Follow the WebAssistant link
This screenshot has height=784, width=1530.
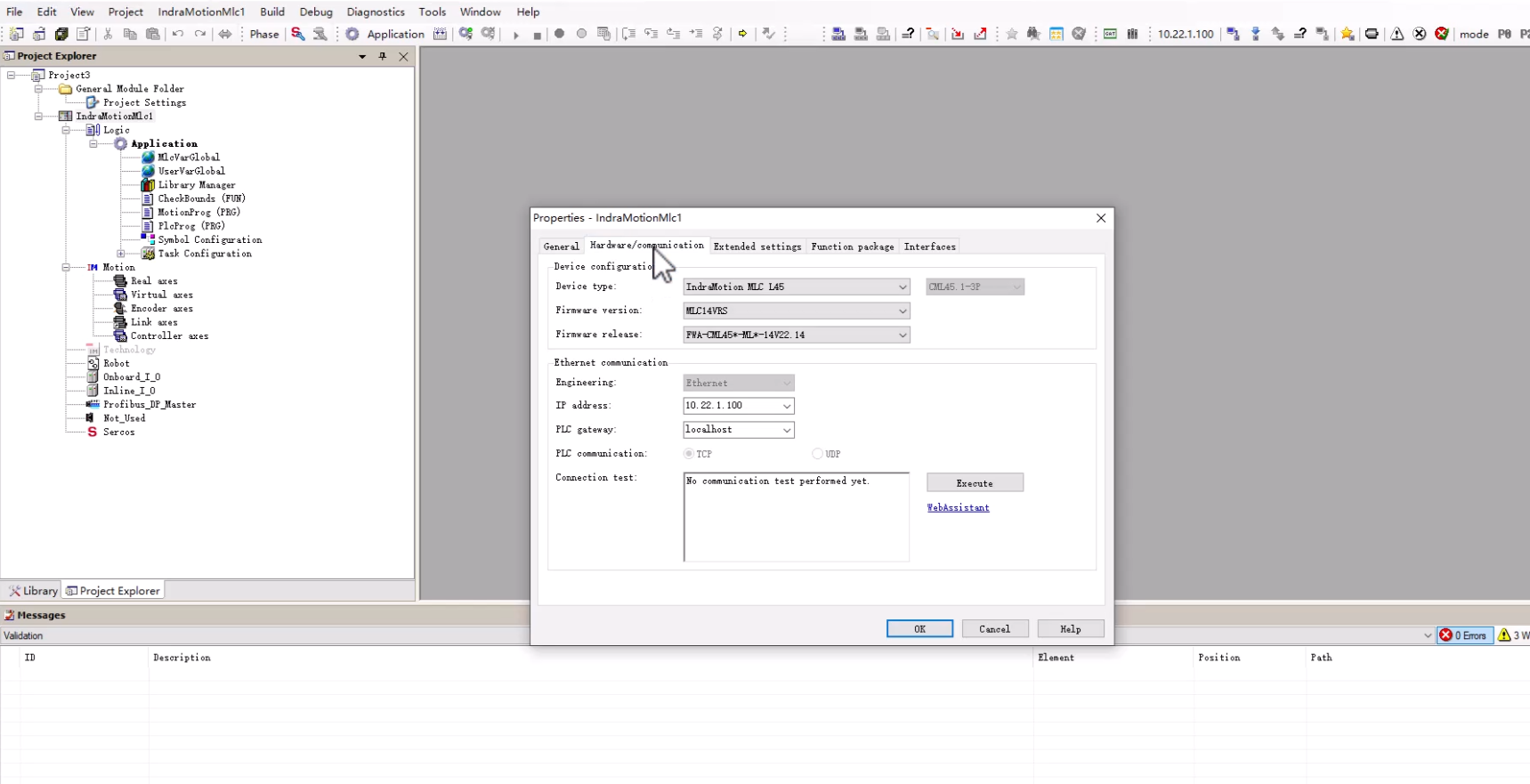pos(958,507)
